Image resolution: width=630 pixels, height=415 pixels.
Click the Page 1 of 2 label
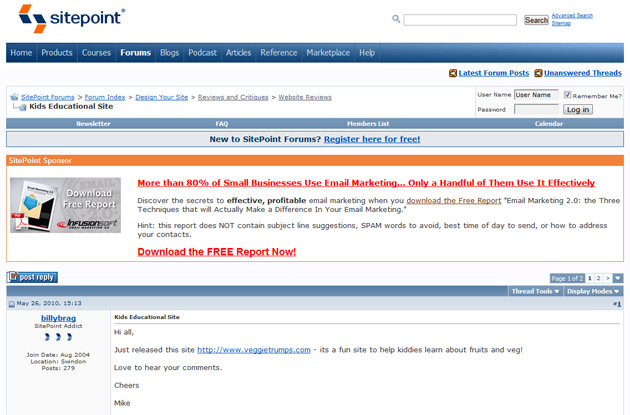[x=567, y=278]
